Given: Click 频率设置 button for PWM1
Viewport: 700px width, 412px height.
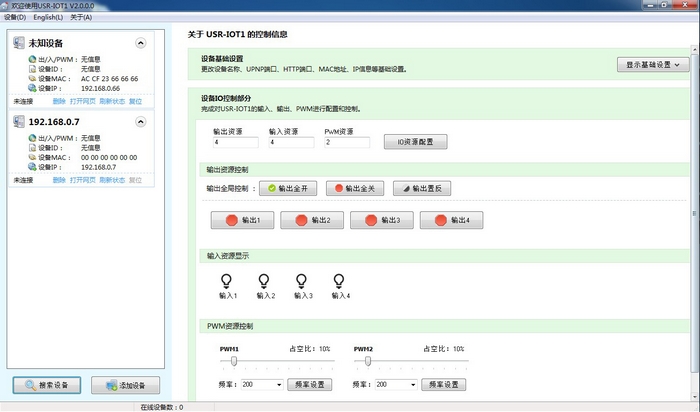Looking at the screenshot, I should (x=309, y=385).
